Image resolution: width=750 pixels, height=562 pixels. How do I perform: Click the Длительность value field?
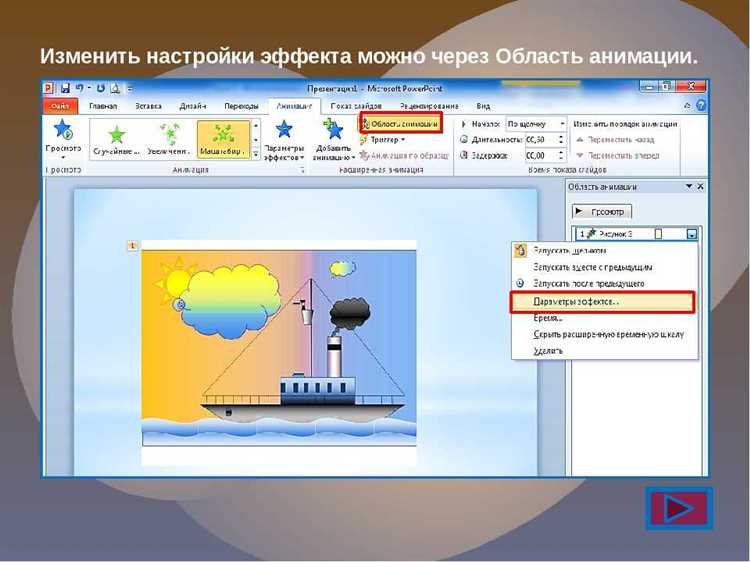[540, 140]
